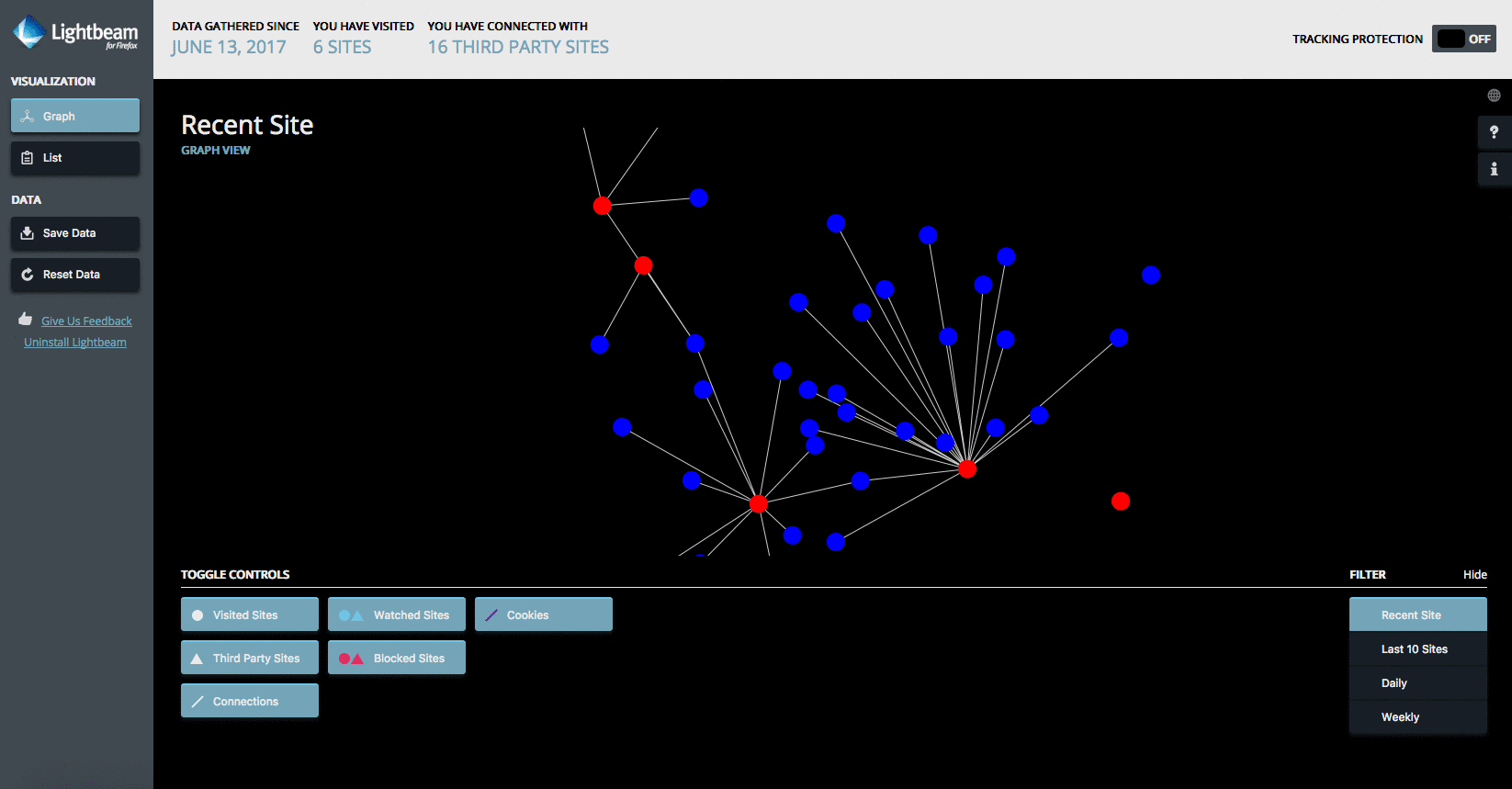
Task: Open the Give Us Feedback link
Action: point(86,321)
